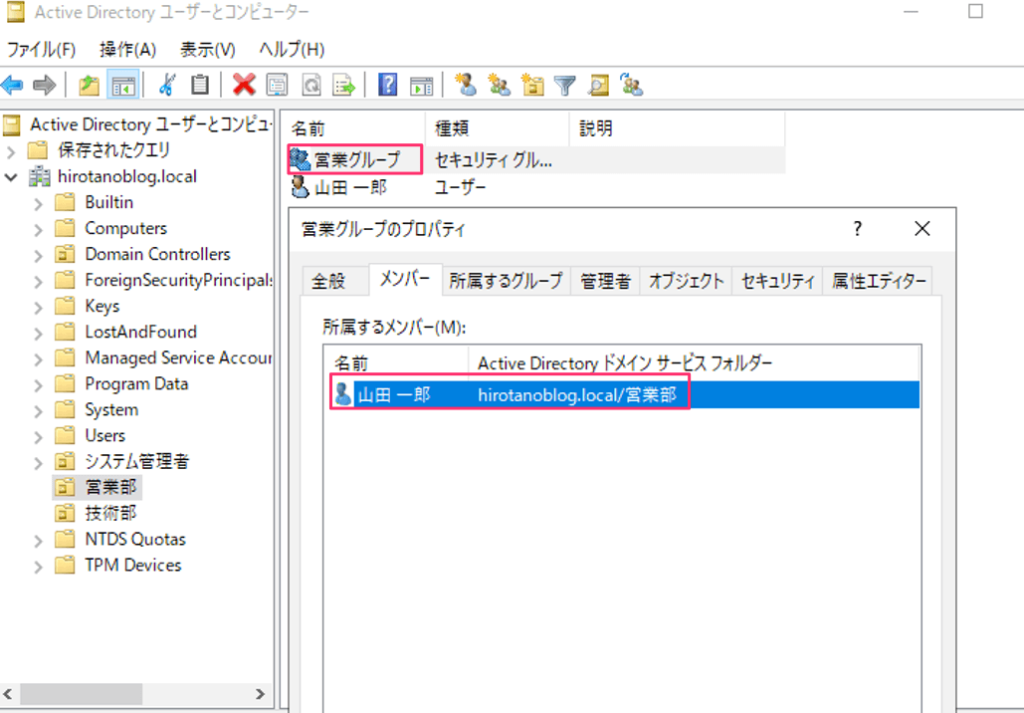Expand the Computers folder arrow
The width and height of the screenshot is (1024, 713).
coord(38,229)
